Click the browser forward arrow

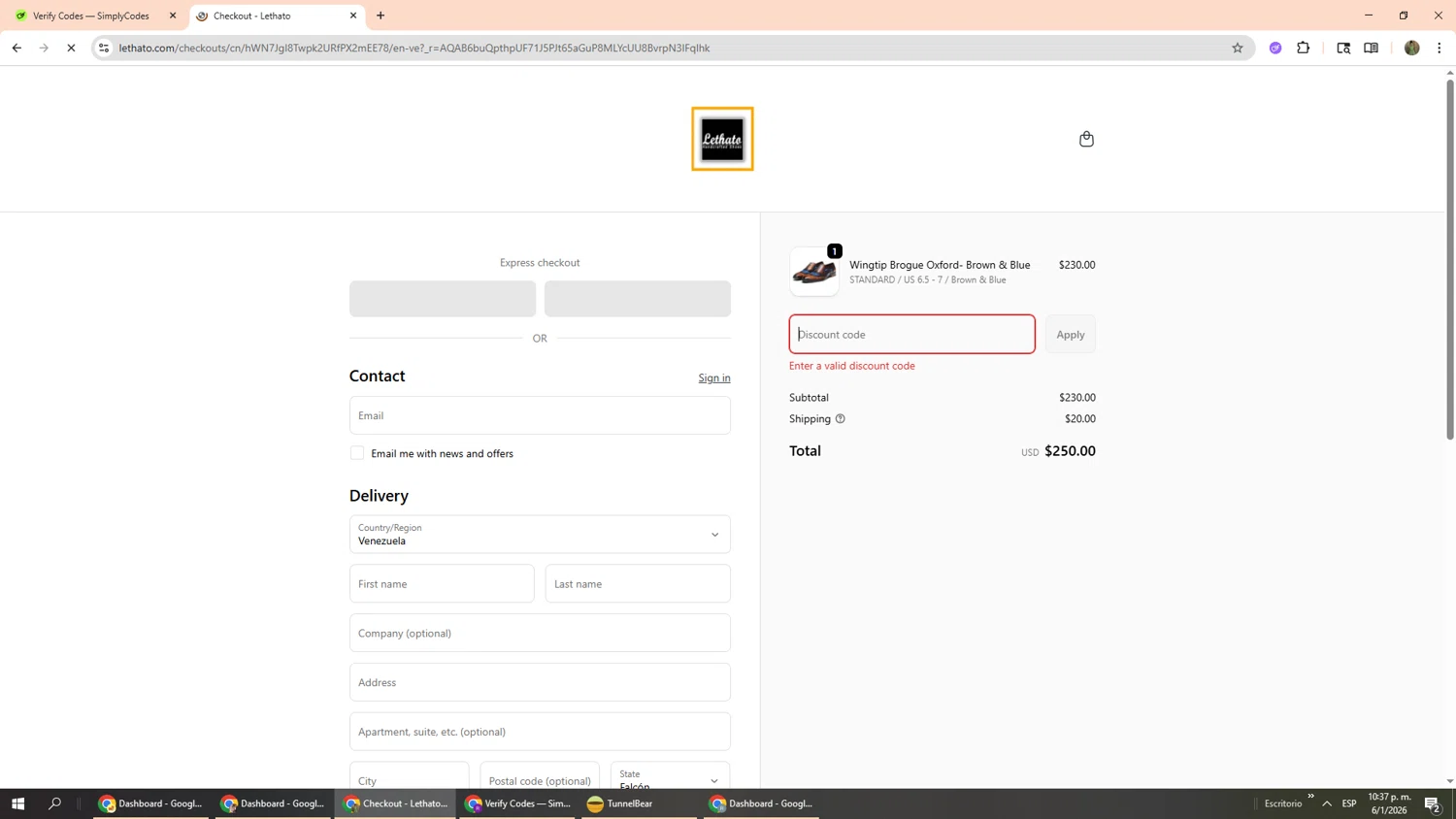(44, 48)
